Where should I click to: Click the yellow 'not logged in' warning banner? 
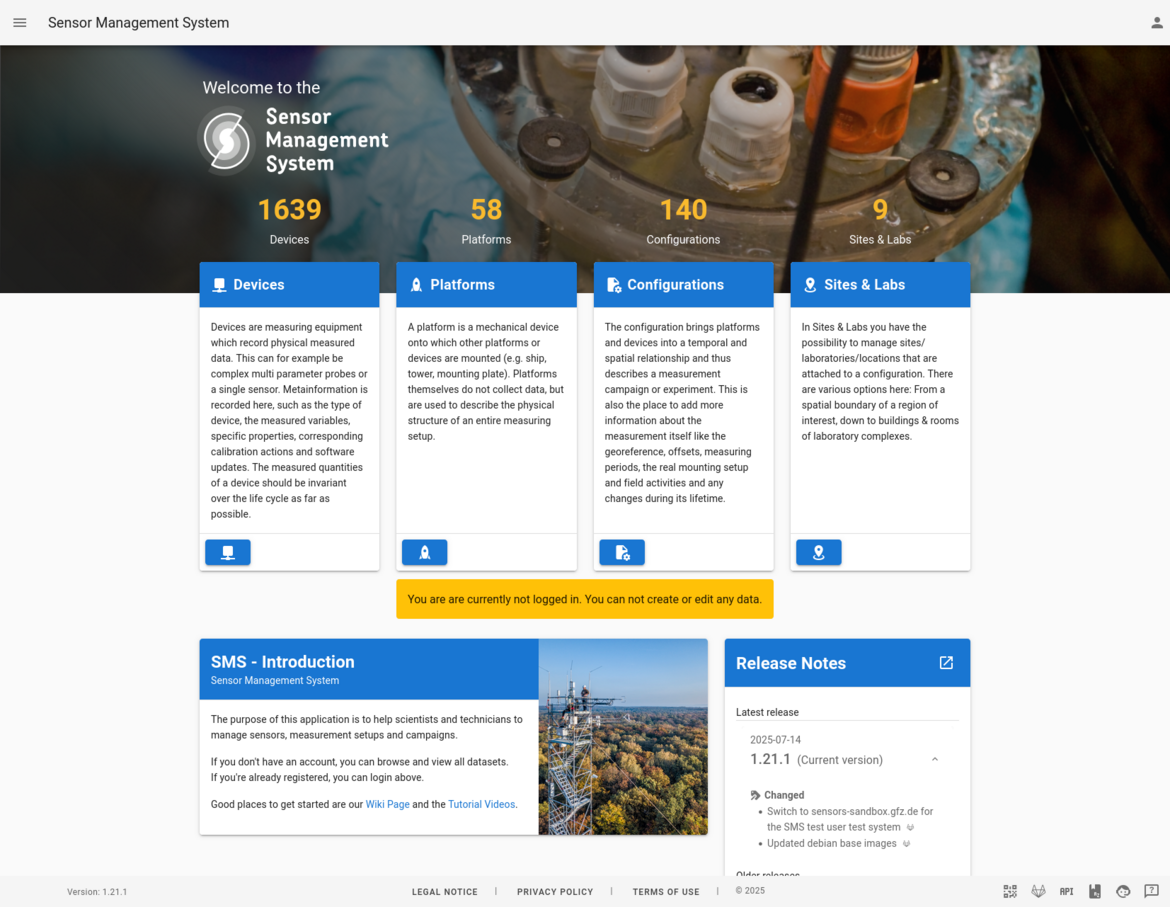tap(585, 599)
